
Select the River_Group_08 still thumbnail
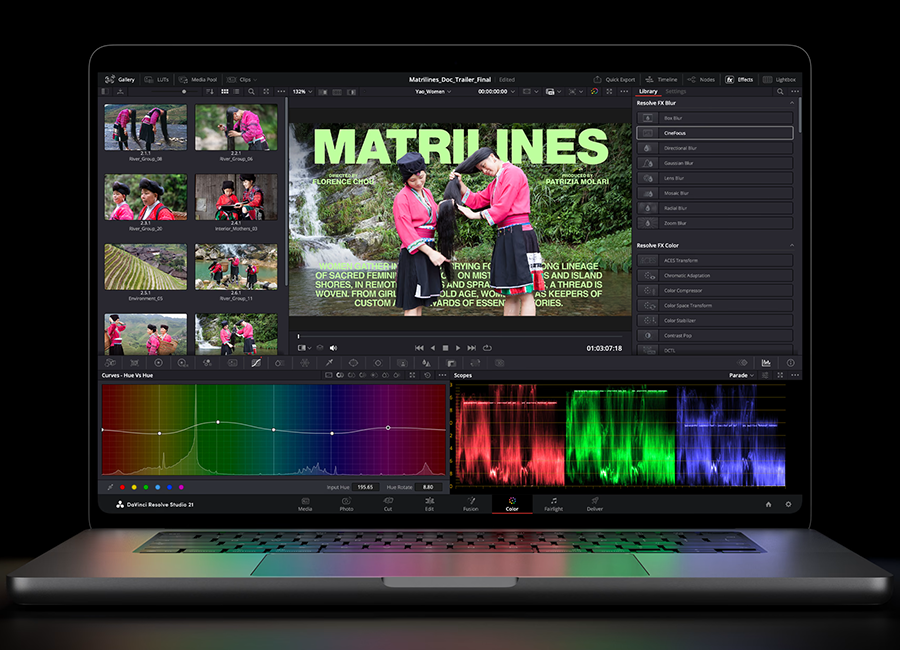[145, 127]
